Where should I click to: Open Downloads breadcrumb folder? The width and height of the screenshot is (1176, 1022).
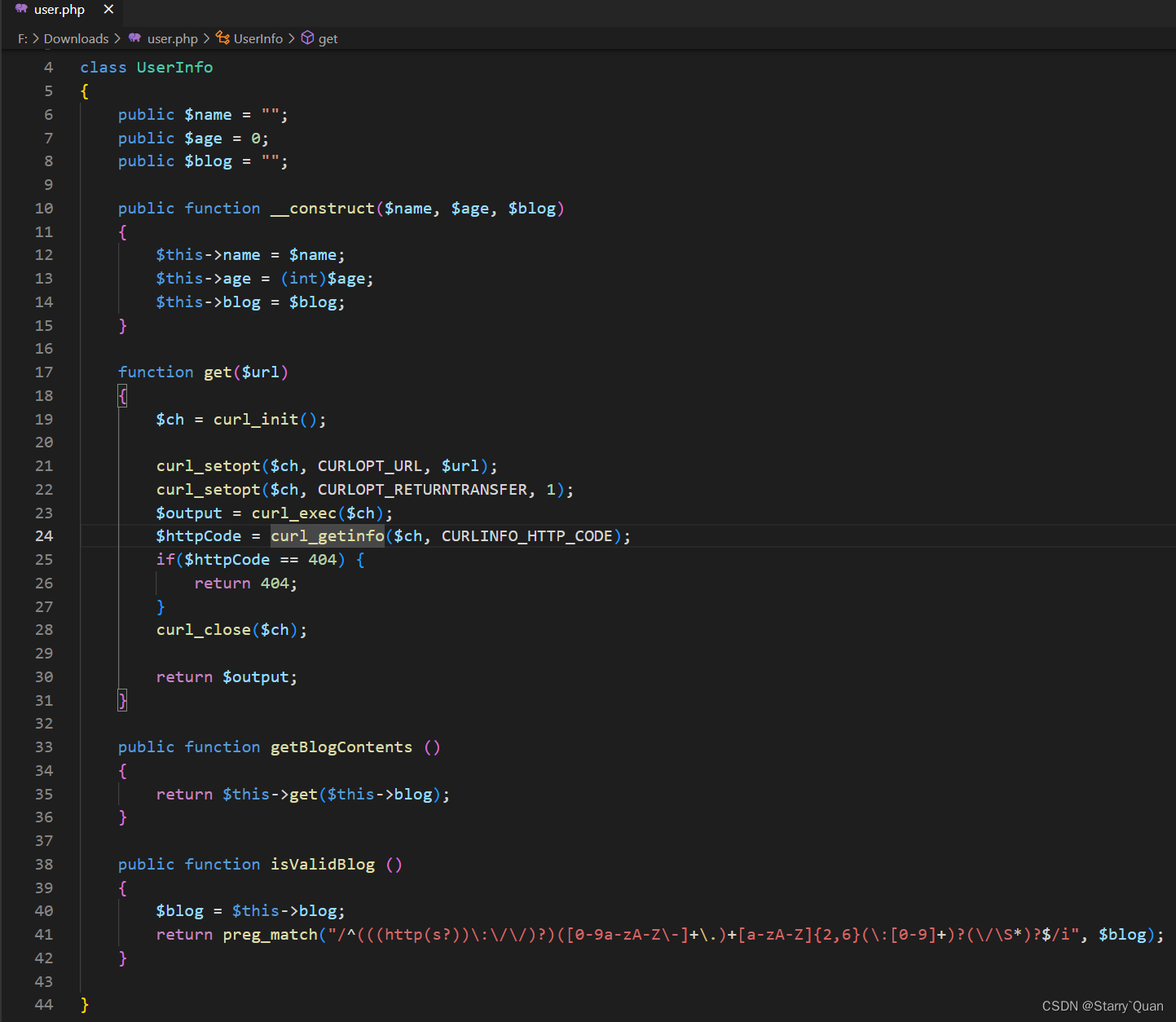[x=76, y=38]
